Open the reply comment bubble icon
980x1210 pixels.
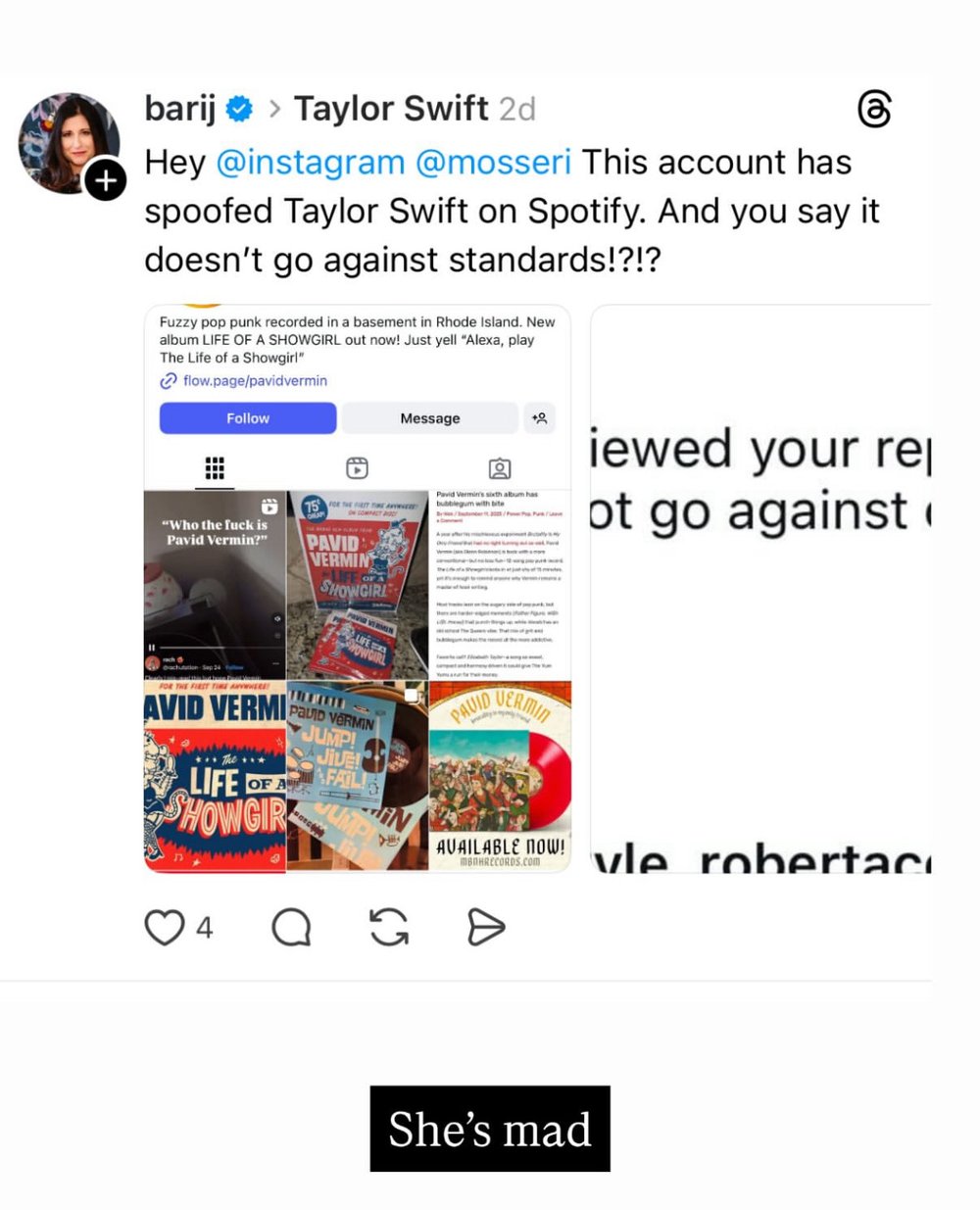[x=291, y=927]
